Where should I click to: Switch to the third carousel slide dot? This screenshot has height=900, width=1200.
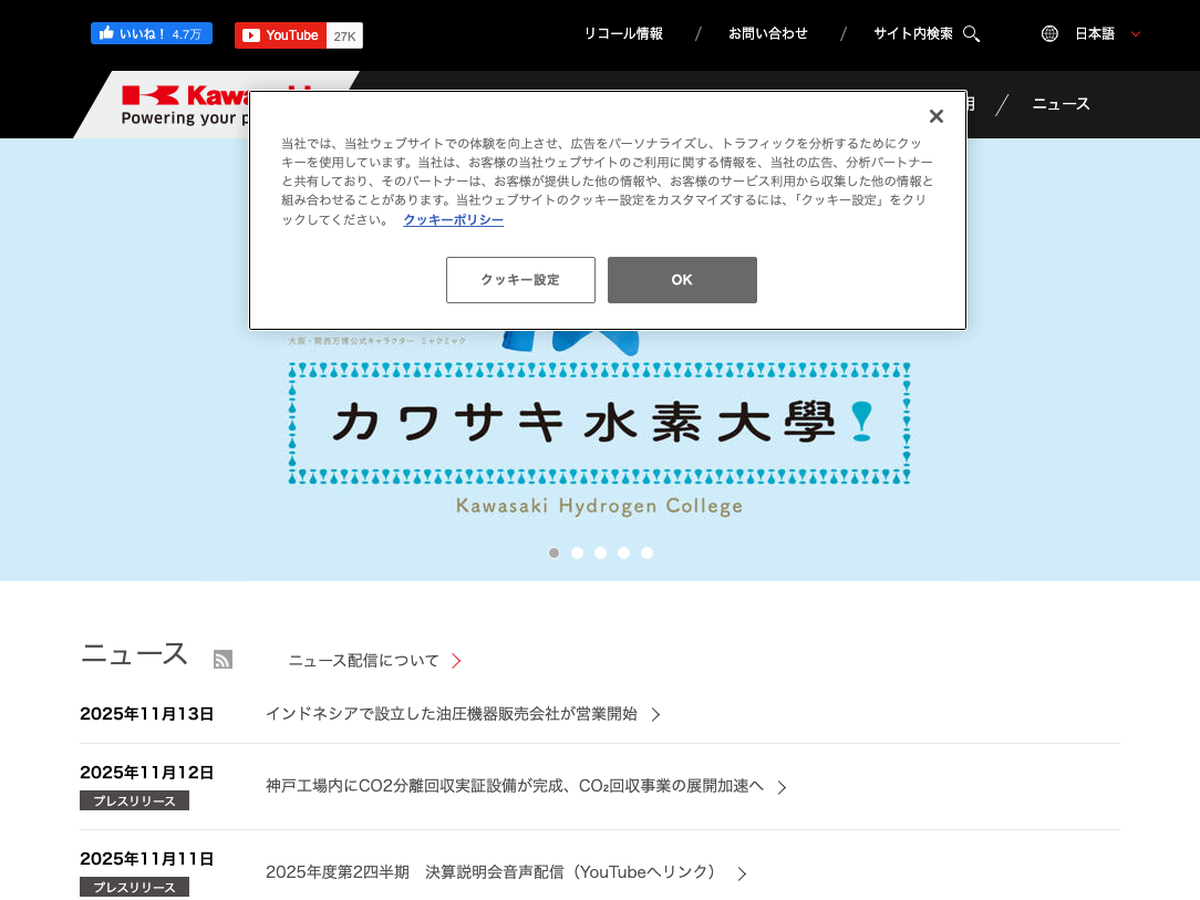point(600,553)
